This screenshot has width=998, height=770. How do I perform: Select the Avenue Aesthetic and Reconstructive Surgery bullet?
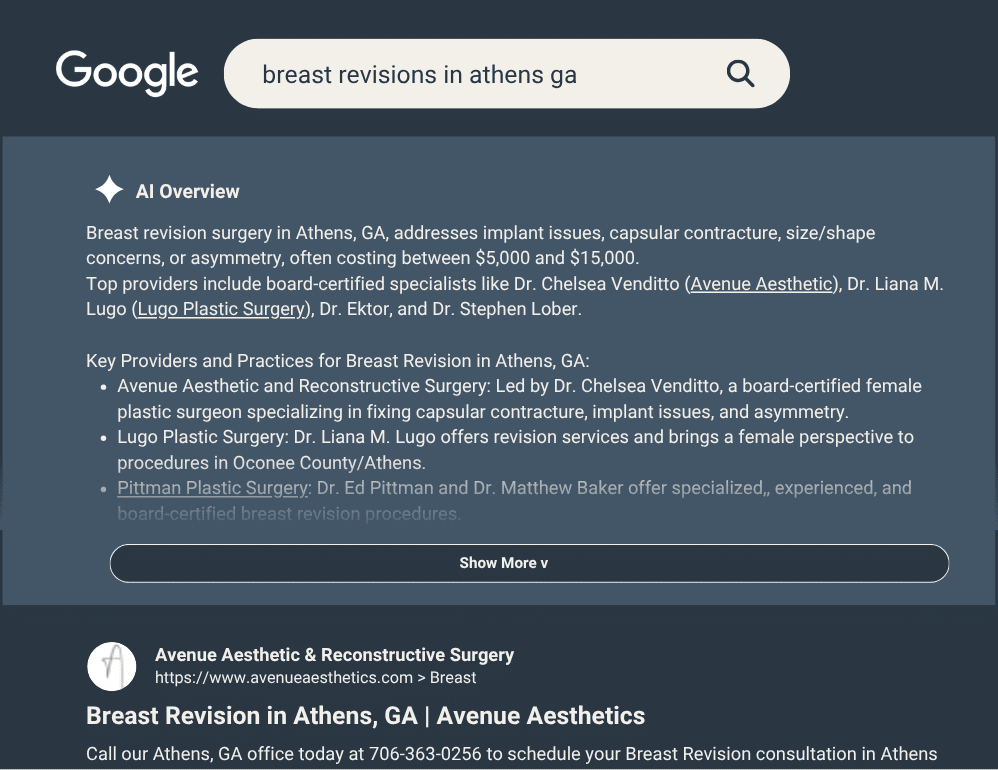pyautogui.click(x=519, y=399)
